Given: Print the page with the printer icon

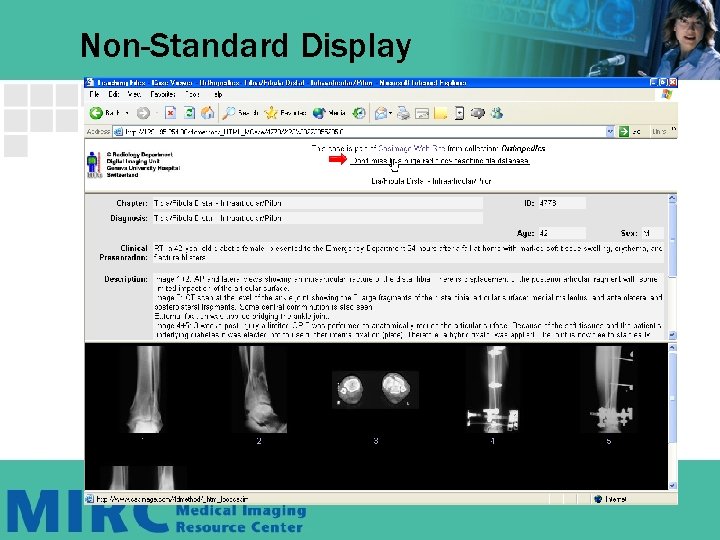Looking at the screenshot, I should point(403,113).
